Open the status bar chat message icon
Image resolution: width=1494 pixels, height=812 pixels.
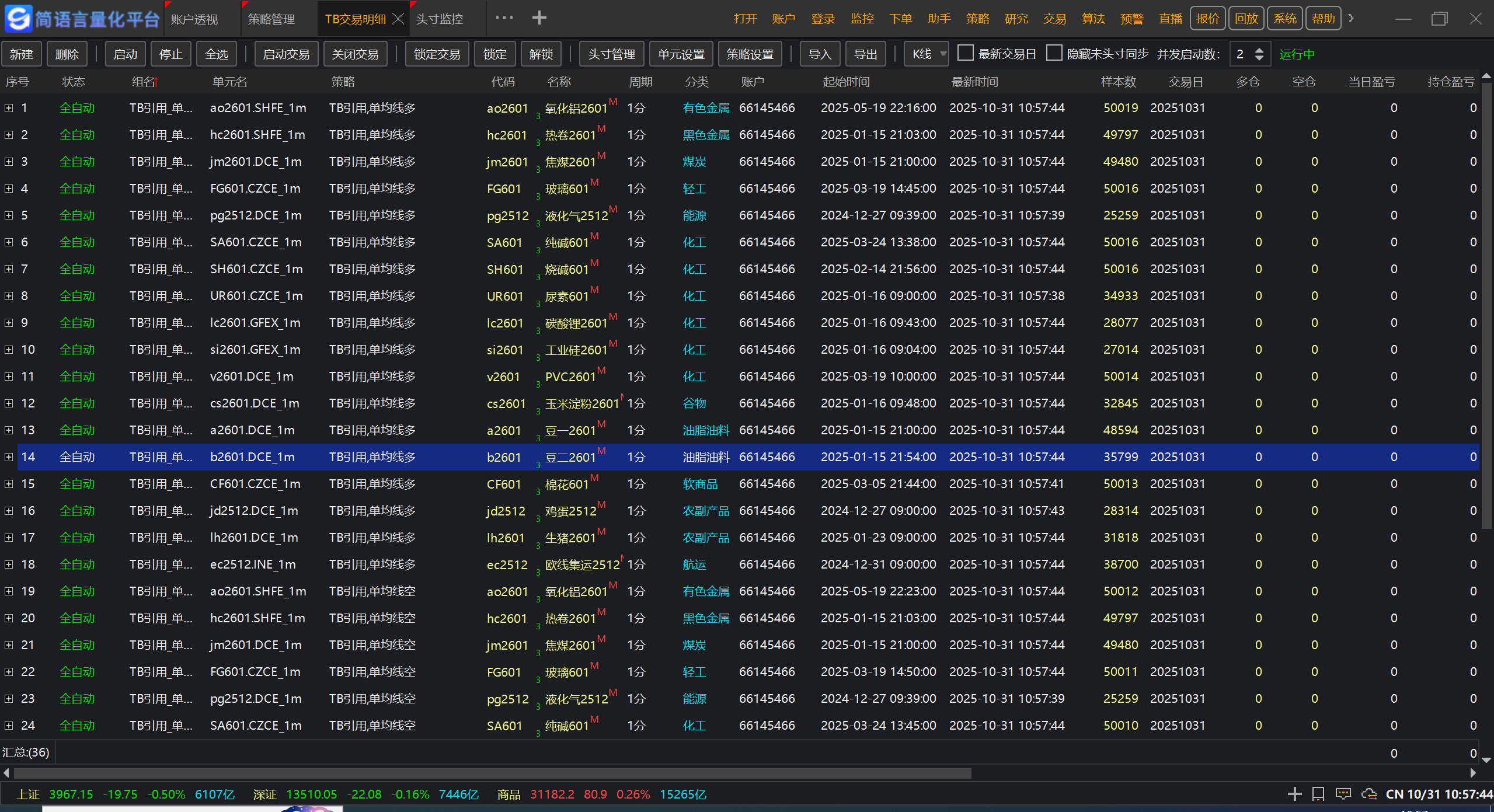1343,794
